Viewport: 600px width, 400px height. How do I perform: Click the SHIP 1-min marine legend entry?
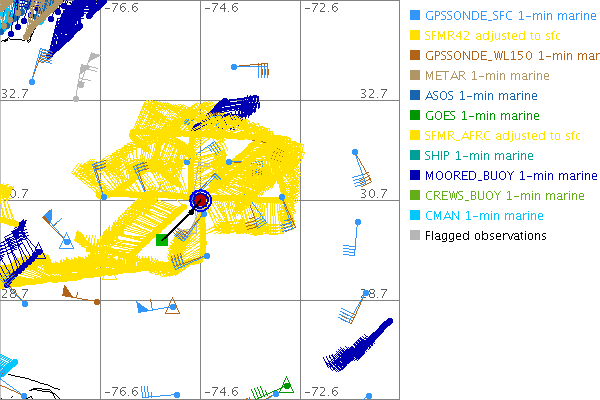click(479, 156)
